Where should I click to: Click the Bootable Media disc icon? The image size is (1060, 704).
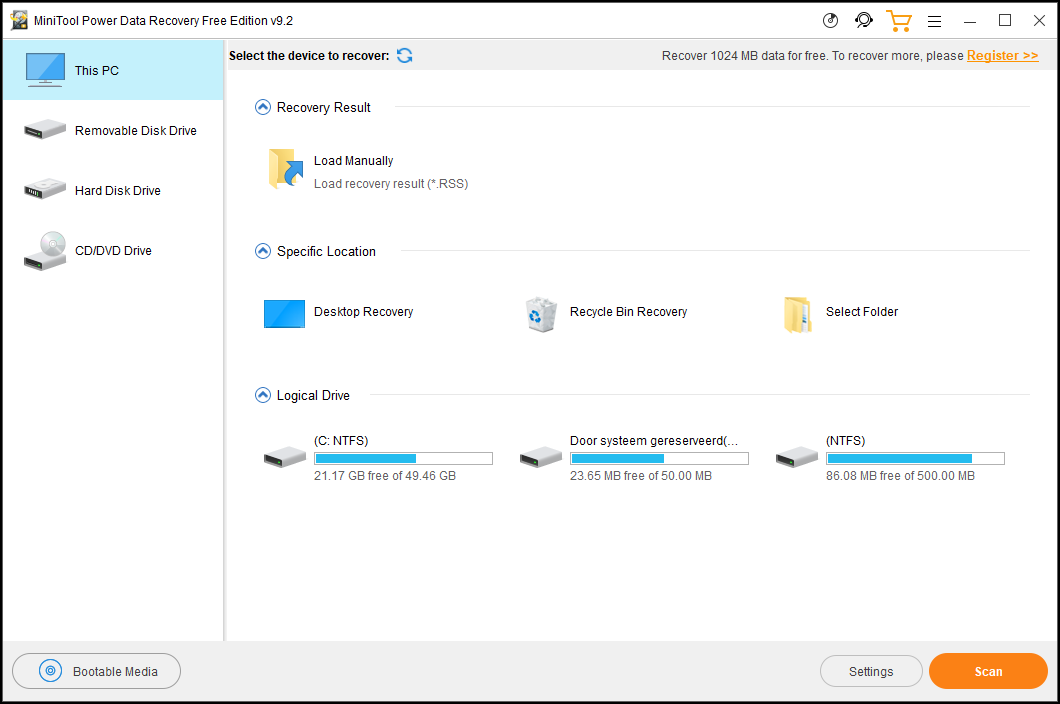coord(50,671)
